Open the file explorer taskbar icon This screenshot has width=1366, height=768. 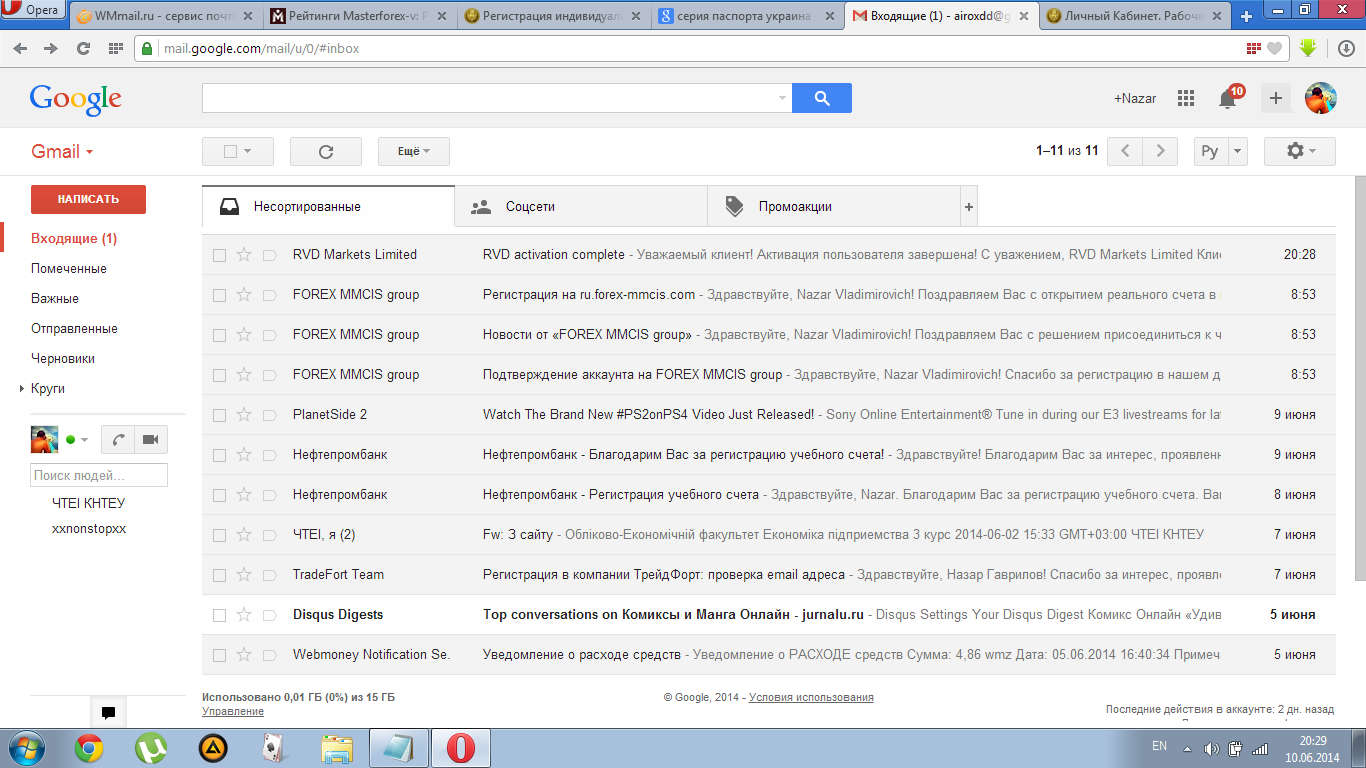tap(337, 747)
